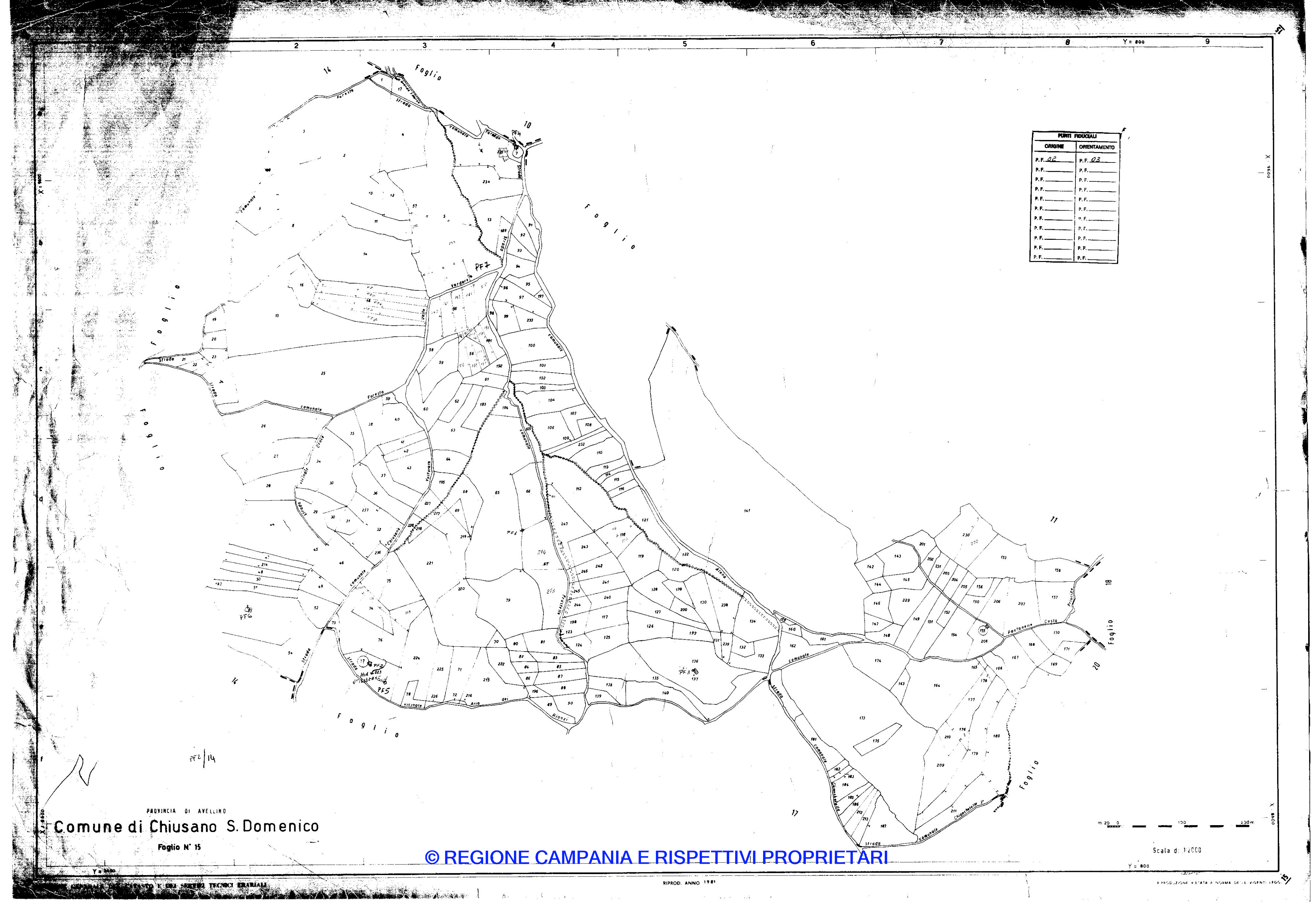The height and width of the screenshot is (924, 1314).
Task: Click the handwritten 'PF2/14' annotation
Action: 203,758
